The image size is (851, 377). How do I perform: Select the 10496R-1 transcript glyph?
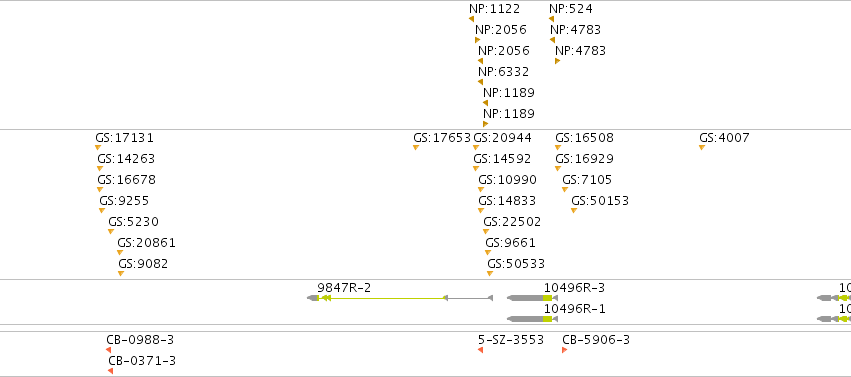point(532,319)
